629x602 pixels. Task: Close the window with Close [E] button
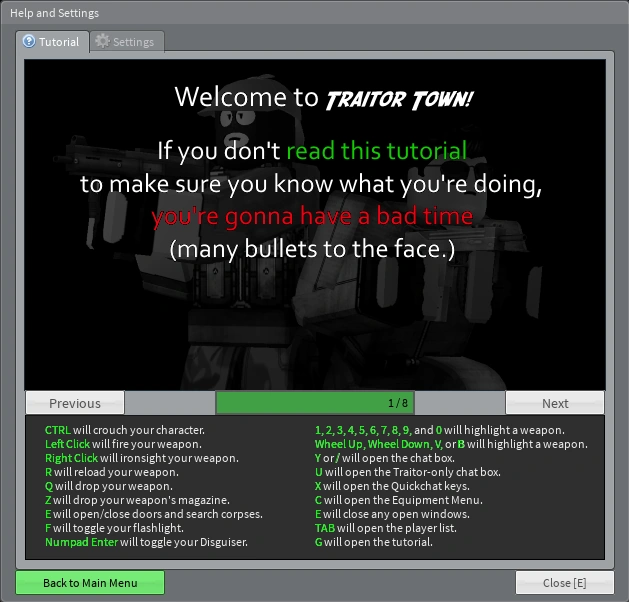(564, 582)
